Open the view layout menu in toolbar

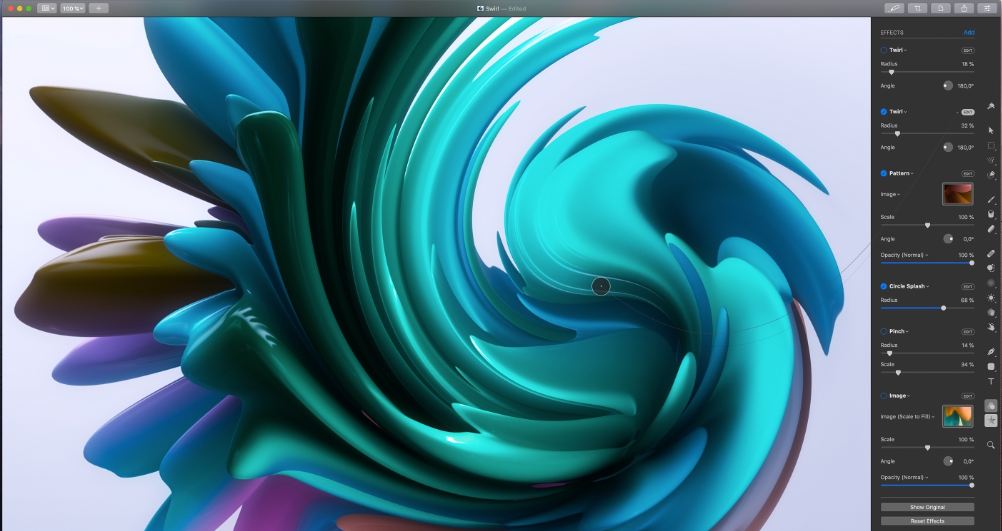(x=47, y=8)
